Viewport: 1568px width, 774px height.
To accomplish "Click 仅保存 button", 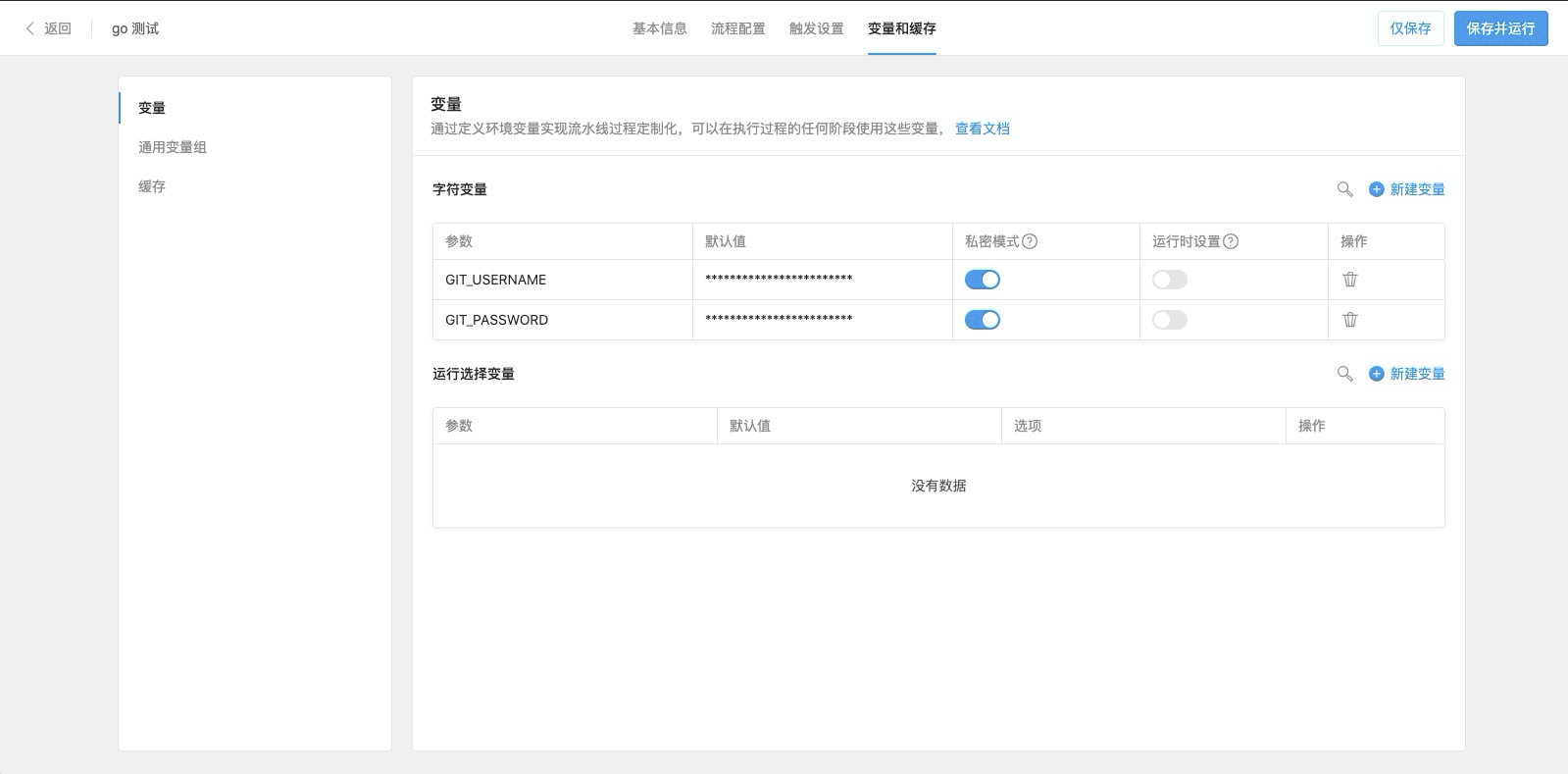I will 1411,28.
